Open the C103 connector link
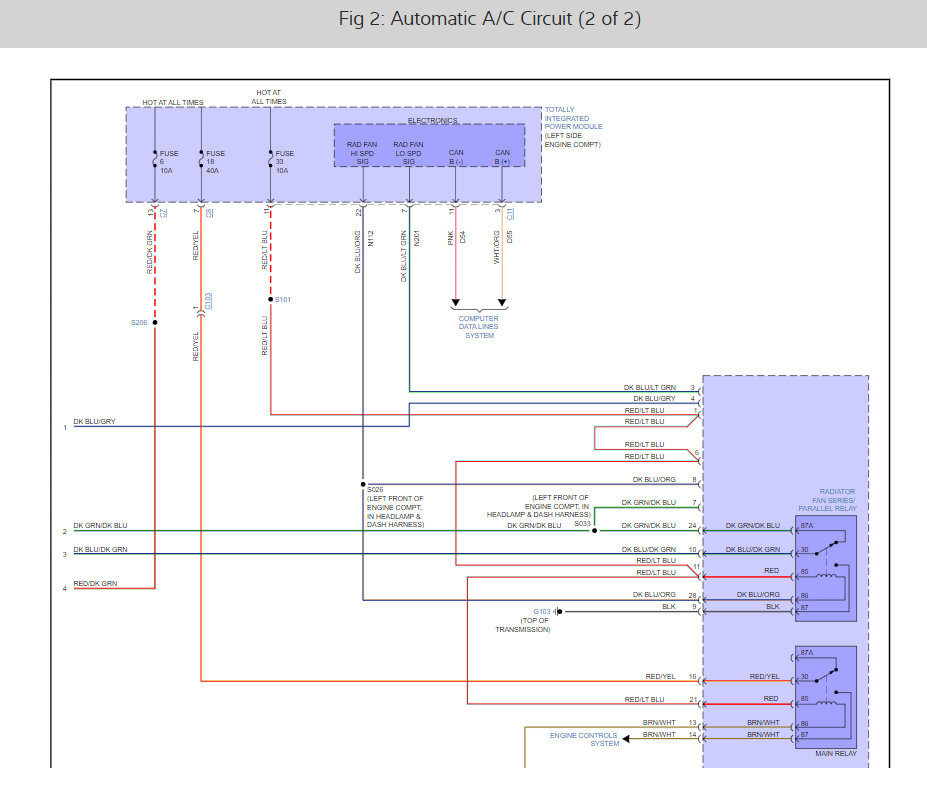The image size is (927, 792). [208, 301]
